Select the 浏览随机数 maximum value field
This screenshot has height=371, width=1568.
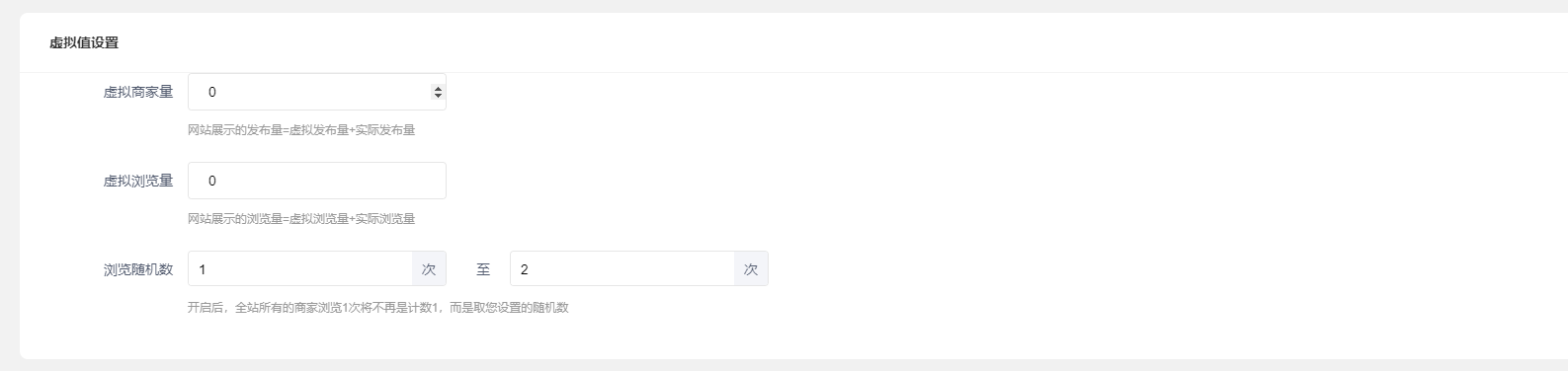622,268
